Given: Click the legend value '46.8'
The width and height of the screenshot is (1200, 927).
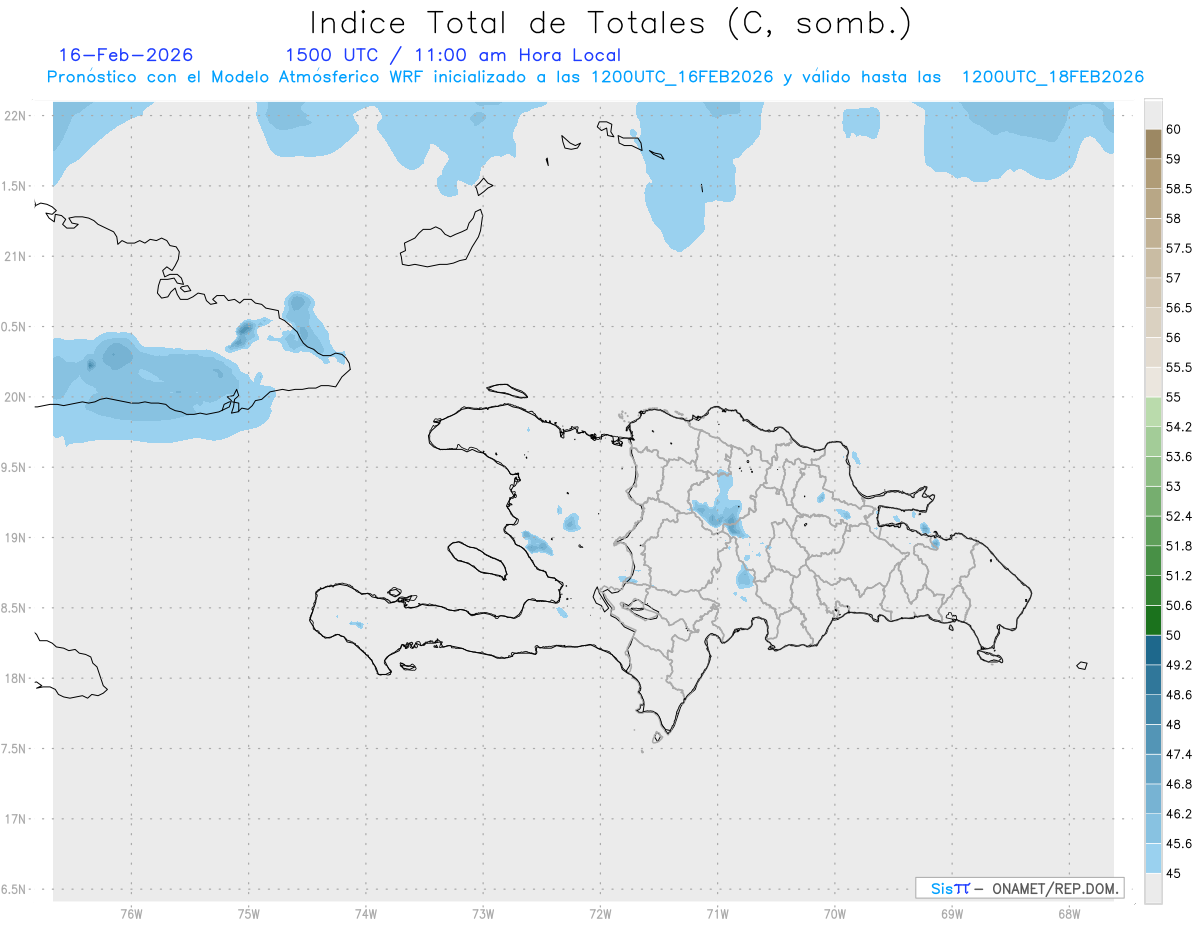Looking at the screenshot, I should coord(1180,784).
